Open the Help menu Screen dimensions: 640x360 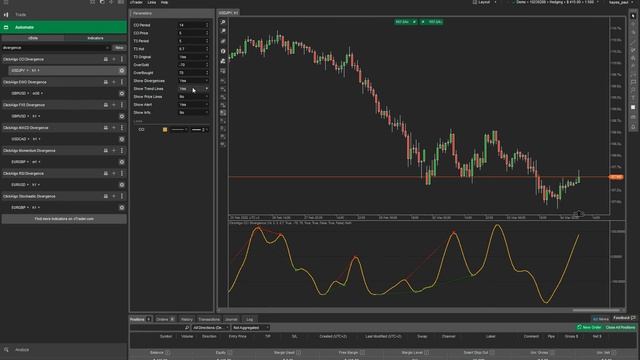164,2
